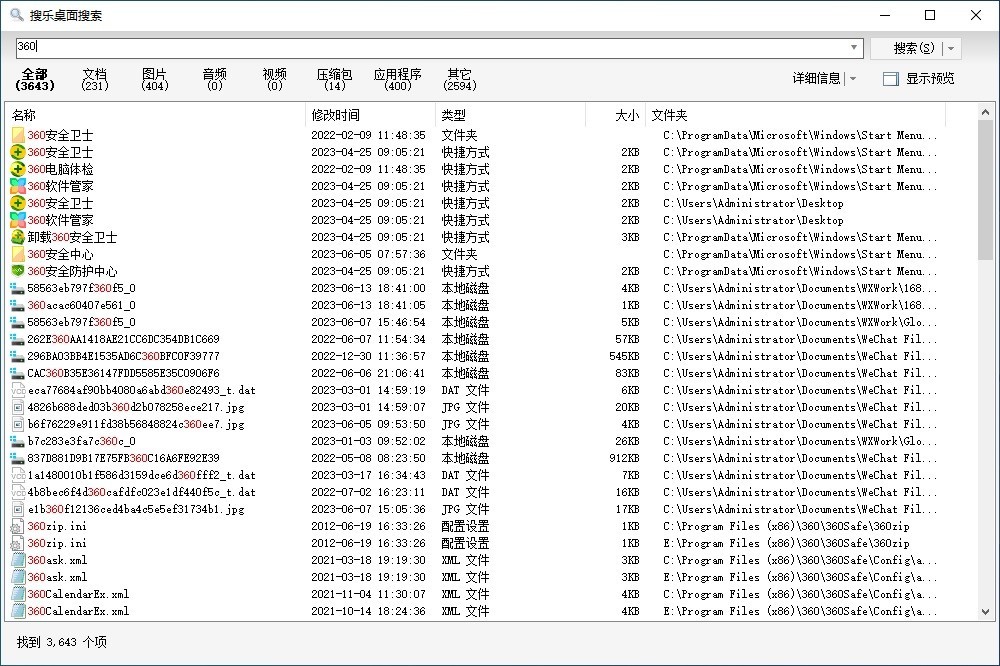Select the 360软件管家 shortcut icon
This screenshot has width=1000, height=666.
point(17,186)
